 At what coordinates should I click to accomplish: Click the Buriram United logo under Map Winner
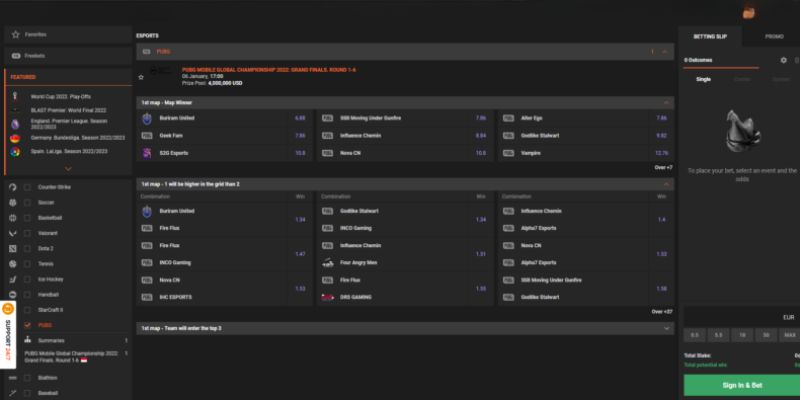(x=147, y=117)
